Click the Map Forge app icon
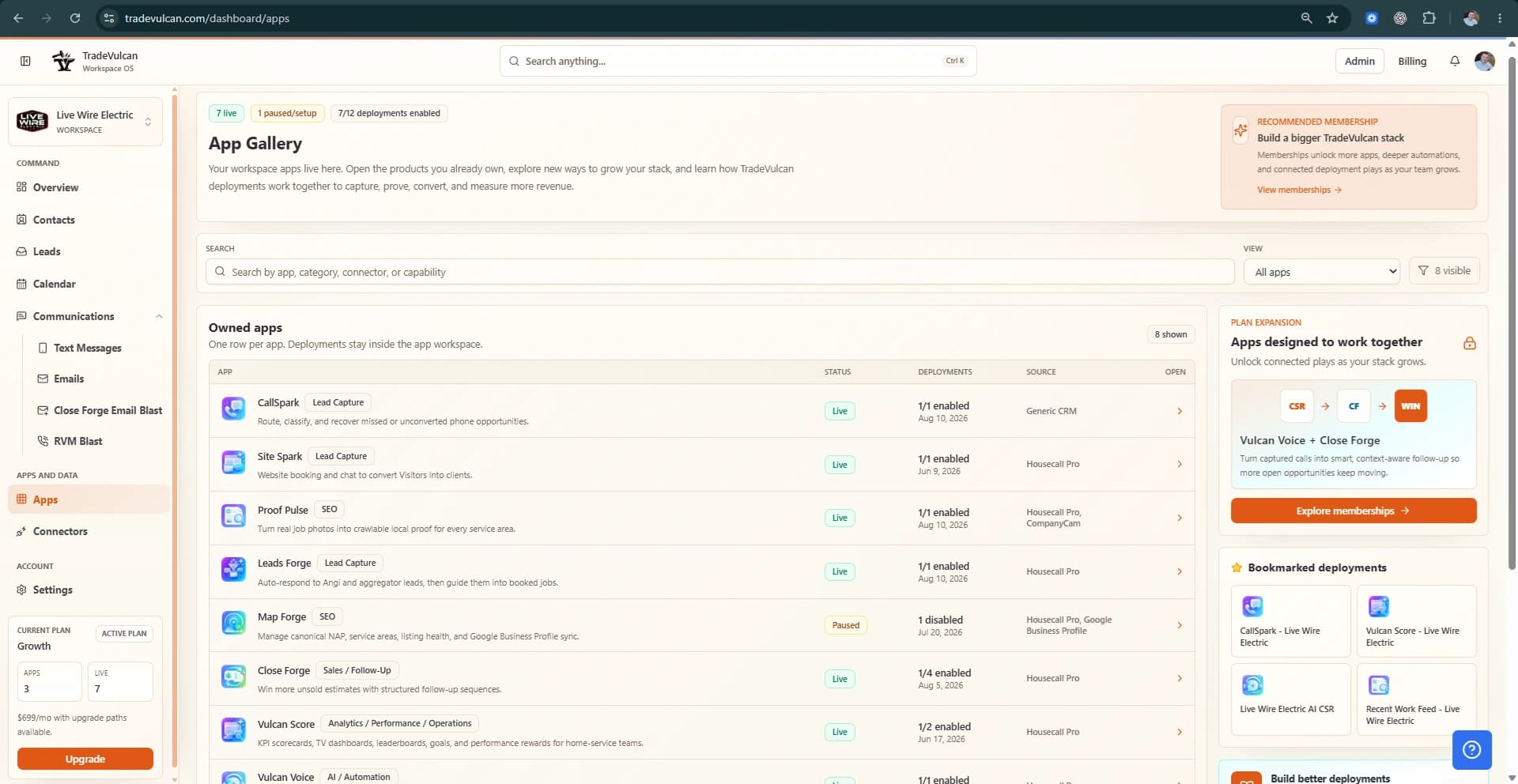1518x784 pixels. click(x=233, y=623)
